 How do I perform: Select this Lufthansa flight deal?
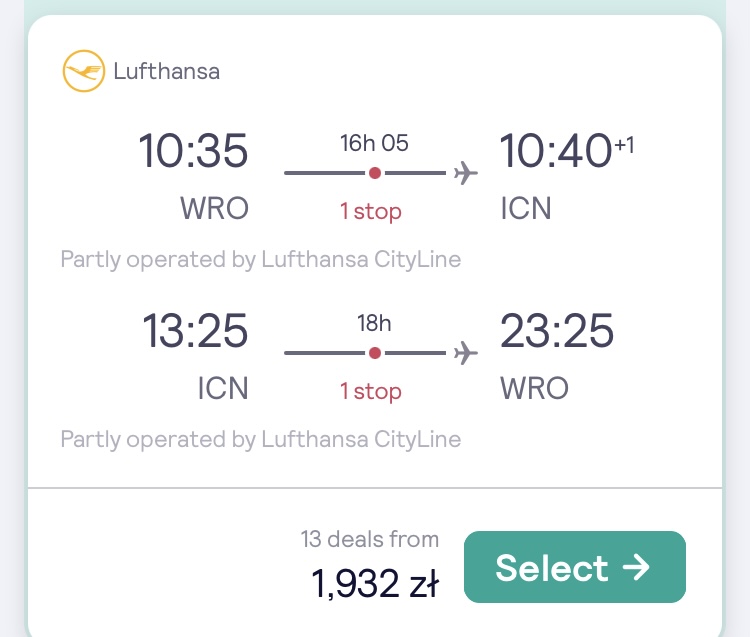tap(574, 567)
